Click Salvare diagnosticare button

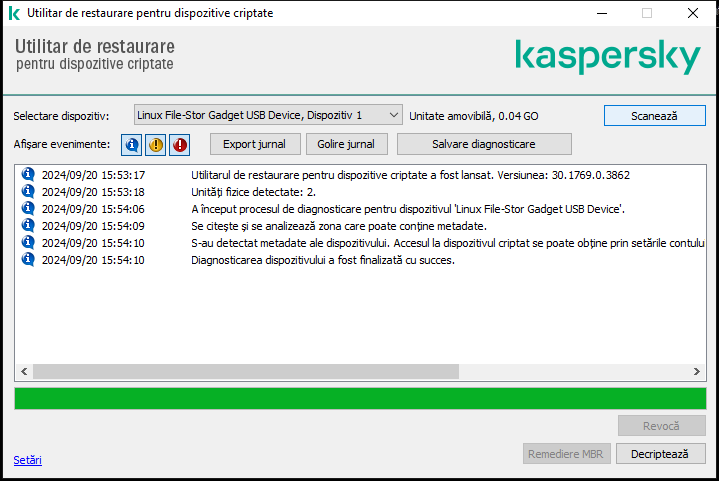point(484,144)
